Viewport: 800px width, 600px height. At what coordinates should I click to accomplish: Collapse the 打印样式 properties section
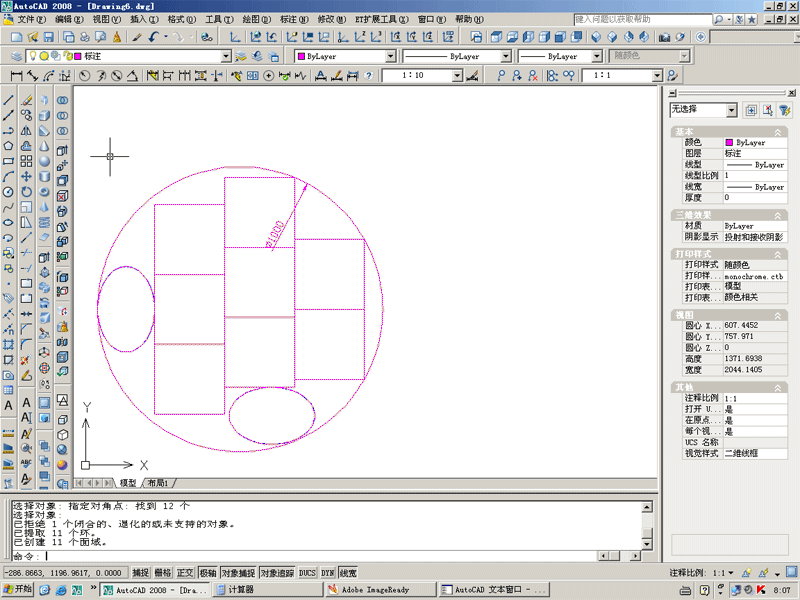point(778,254)
